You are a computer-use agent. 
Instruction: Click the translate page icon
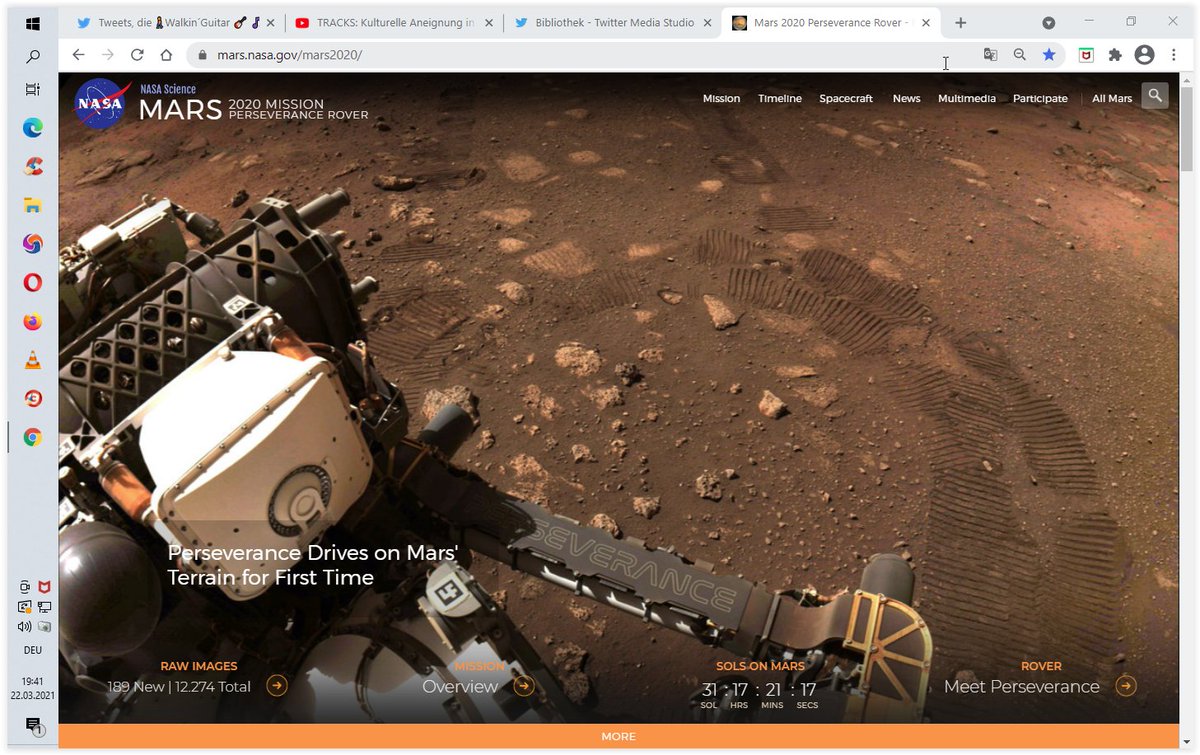point(990,55)
